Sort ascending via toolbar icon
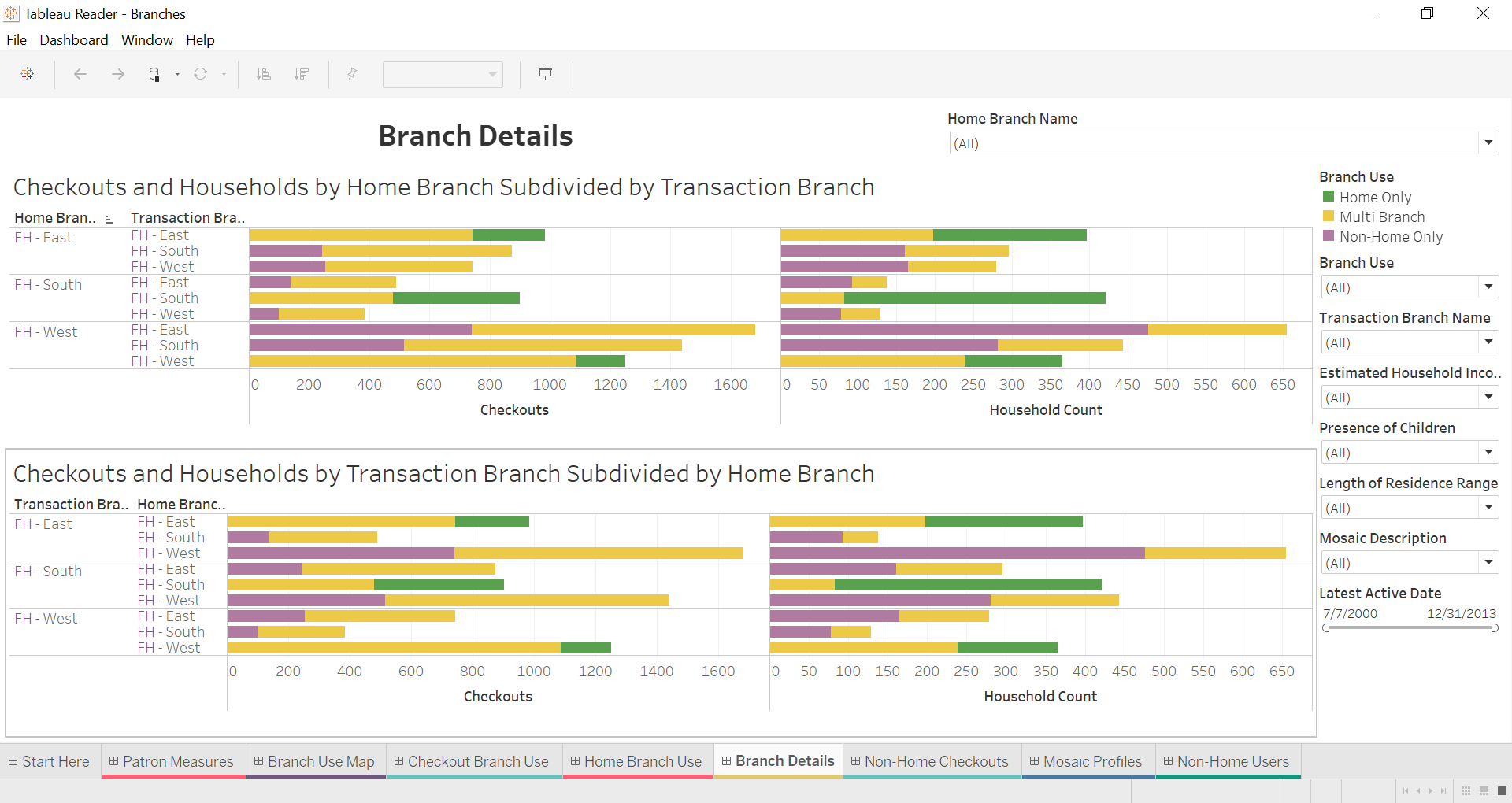This screenshot has height=803, width=1512. pyautogui.click(x=264, y=74)
